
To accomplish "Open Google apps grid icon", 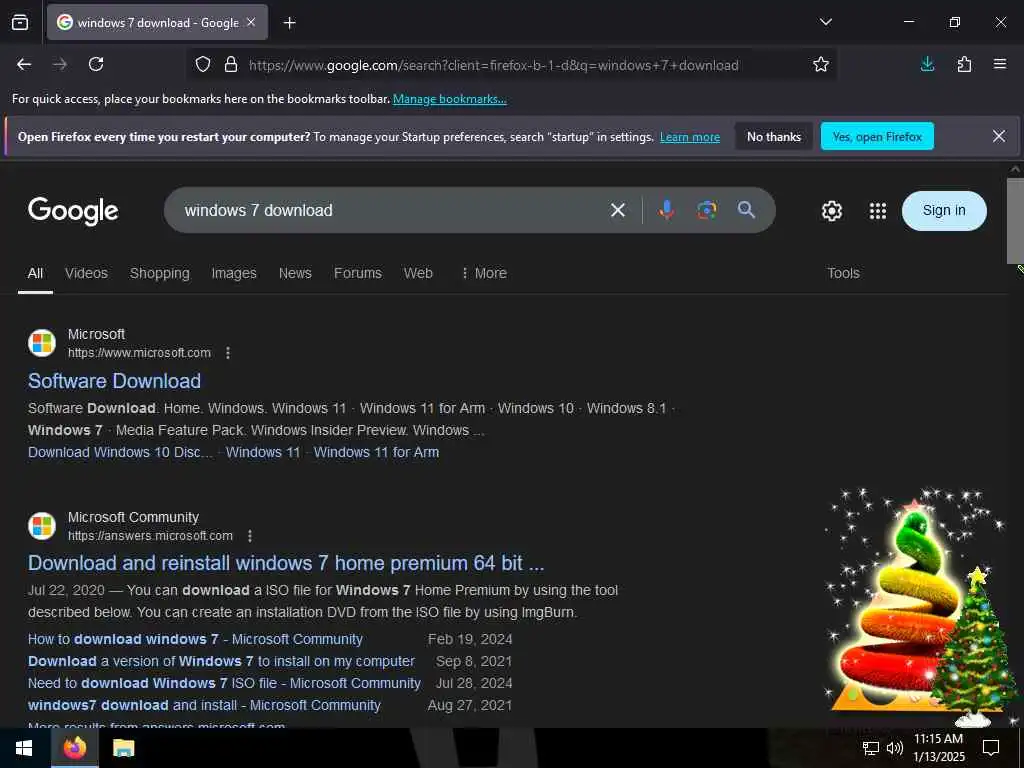I will [878, 211].
